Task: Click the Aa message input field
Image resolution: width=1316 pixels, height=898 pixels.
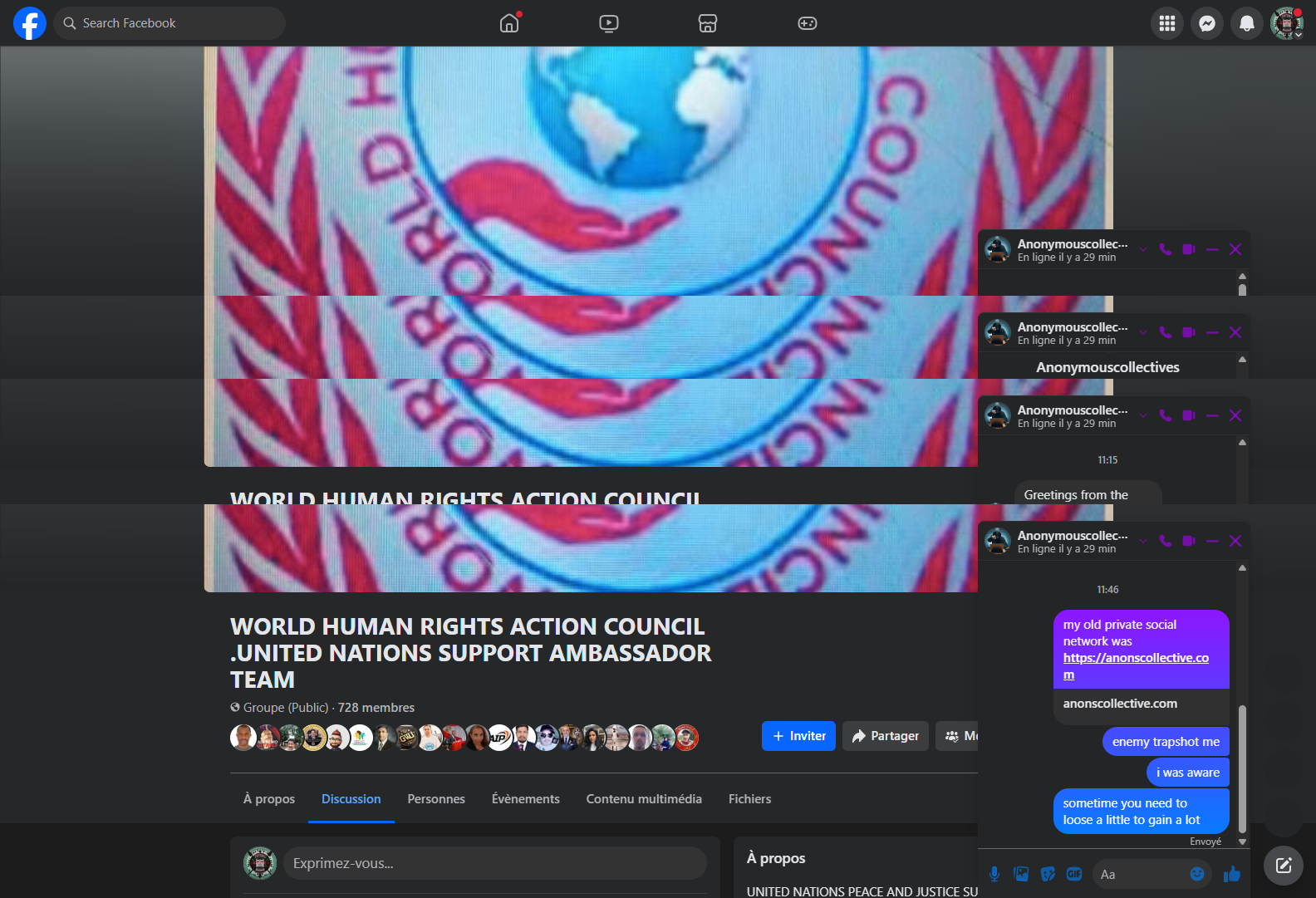Action: click(1141, 874)
